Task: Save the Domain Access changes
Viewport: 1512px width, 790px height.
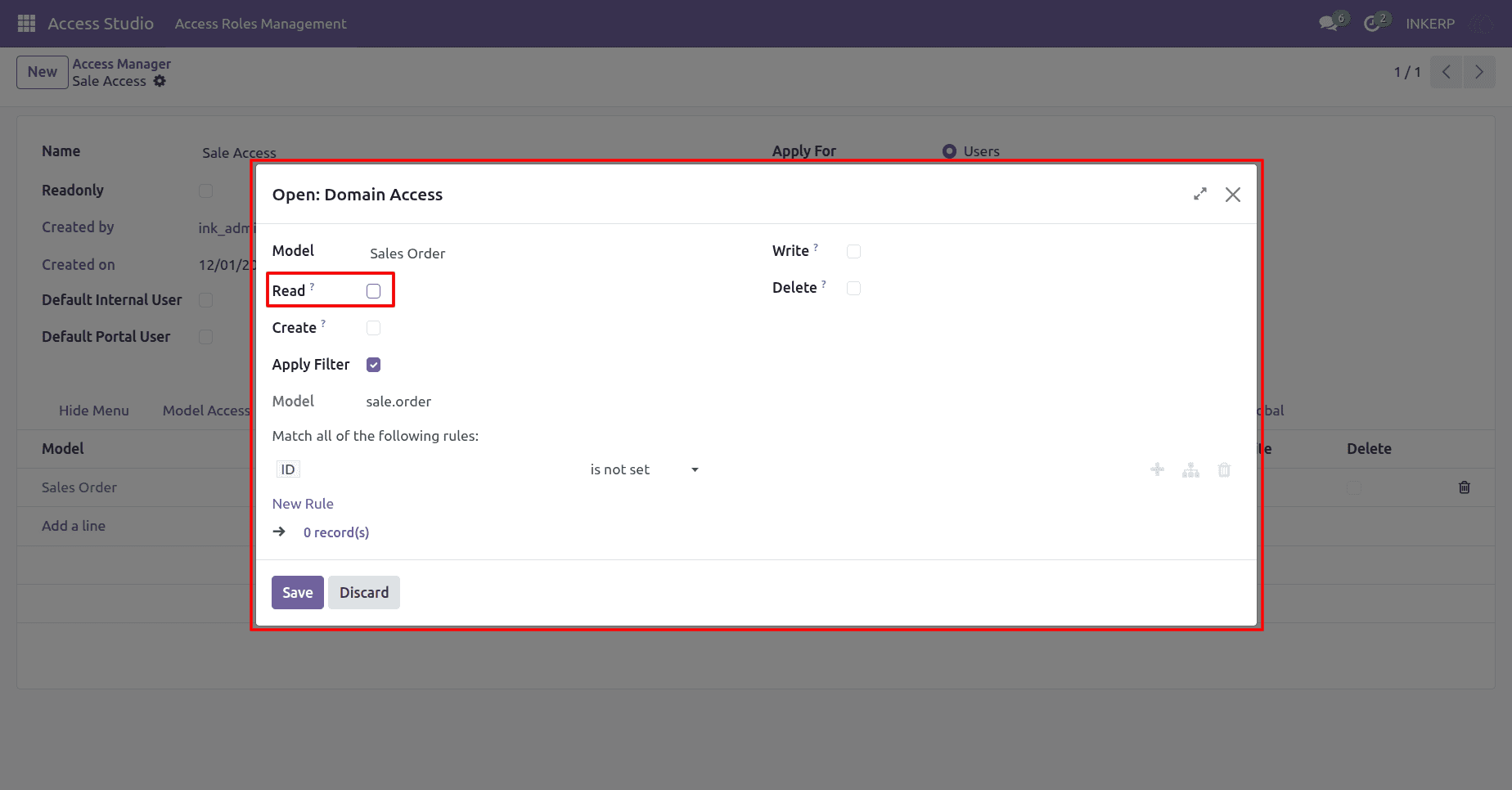Action: [x=298, y=593]
